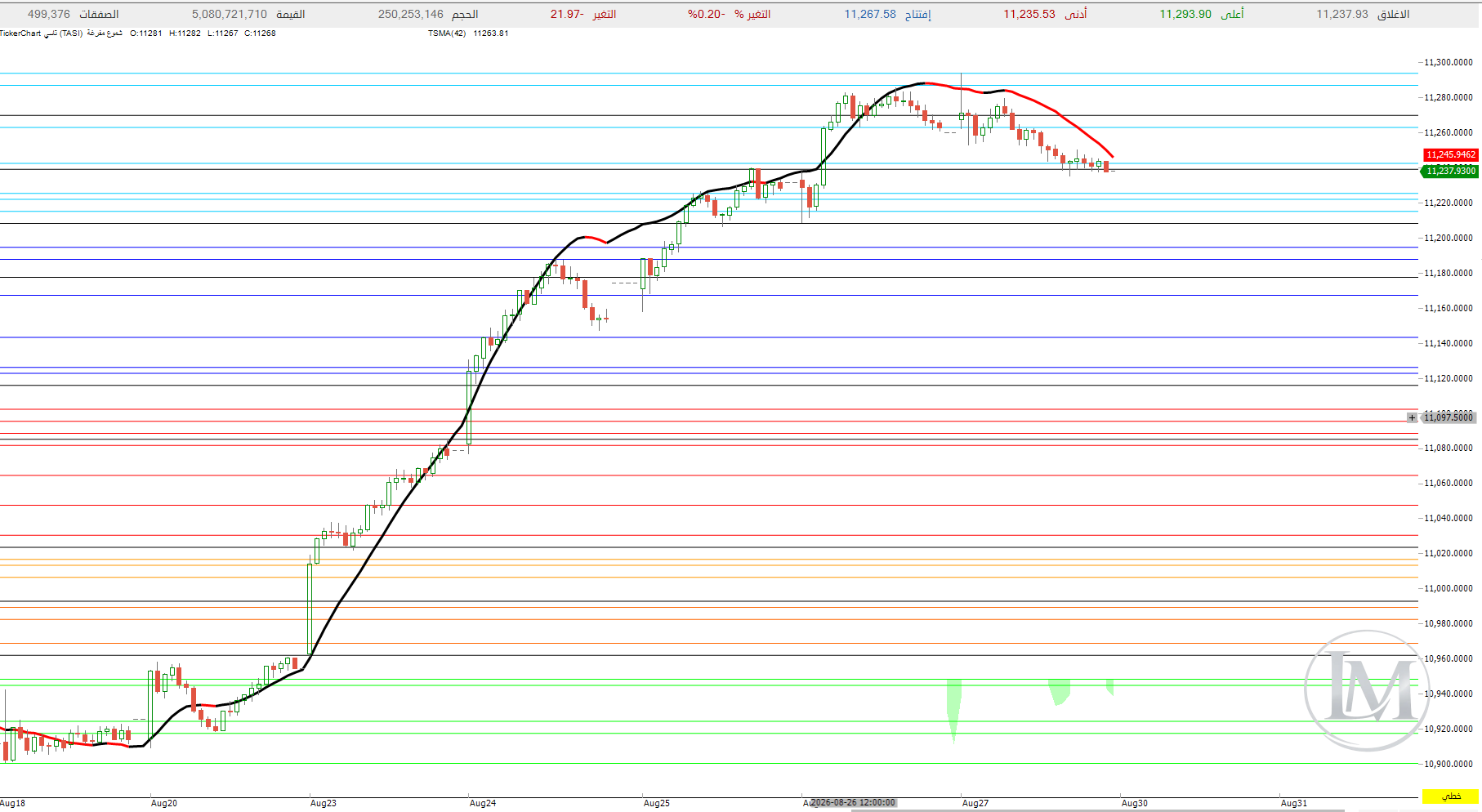Click the Aug23 date on the time axis
Viewport: 1482px width, 812px height.
(324, 803)
